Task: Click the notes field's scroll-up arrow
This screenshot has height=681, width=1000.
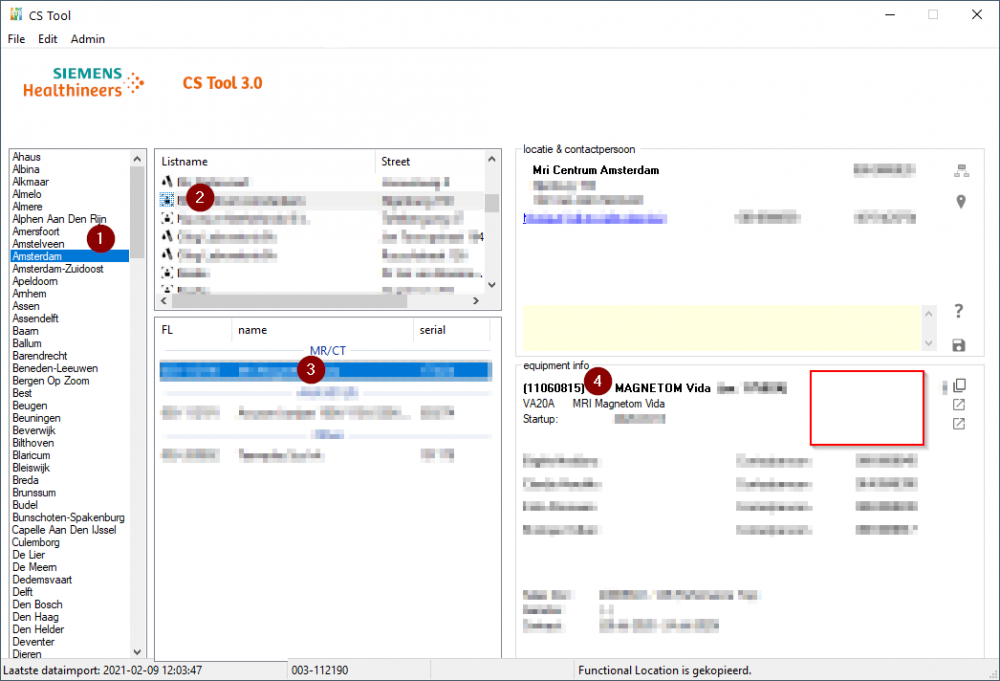Action: point(929,313)
